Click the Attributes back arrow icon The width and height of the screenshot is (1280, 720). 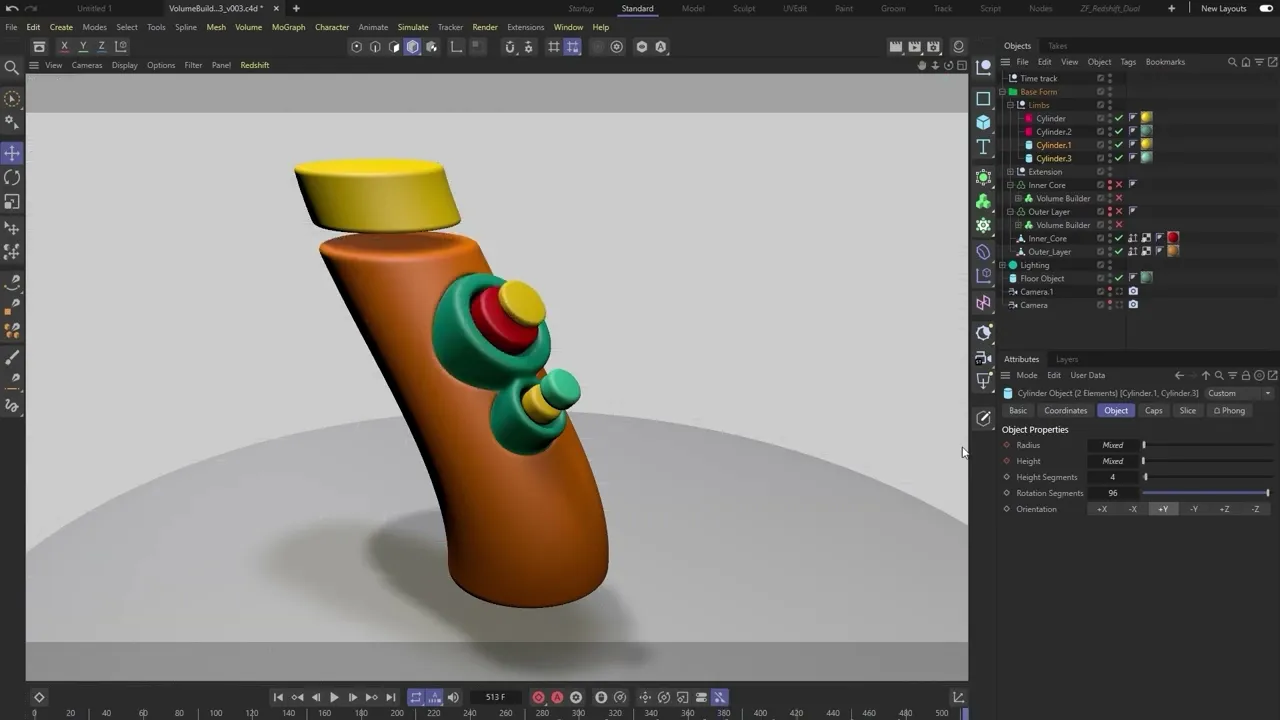1179,375
